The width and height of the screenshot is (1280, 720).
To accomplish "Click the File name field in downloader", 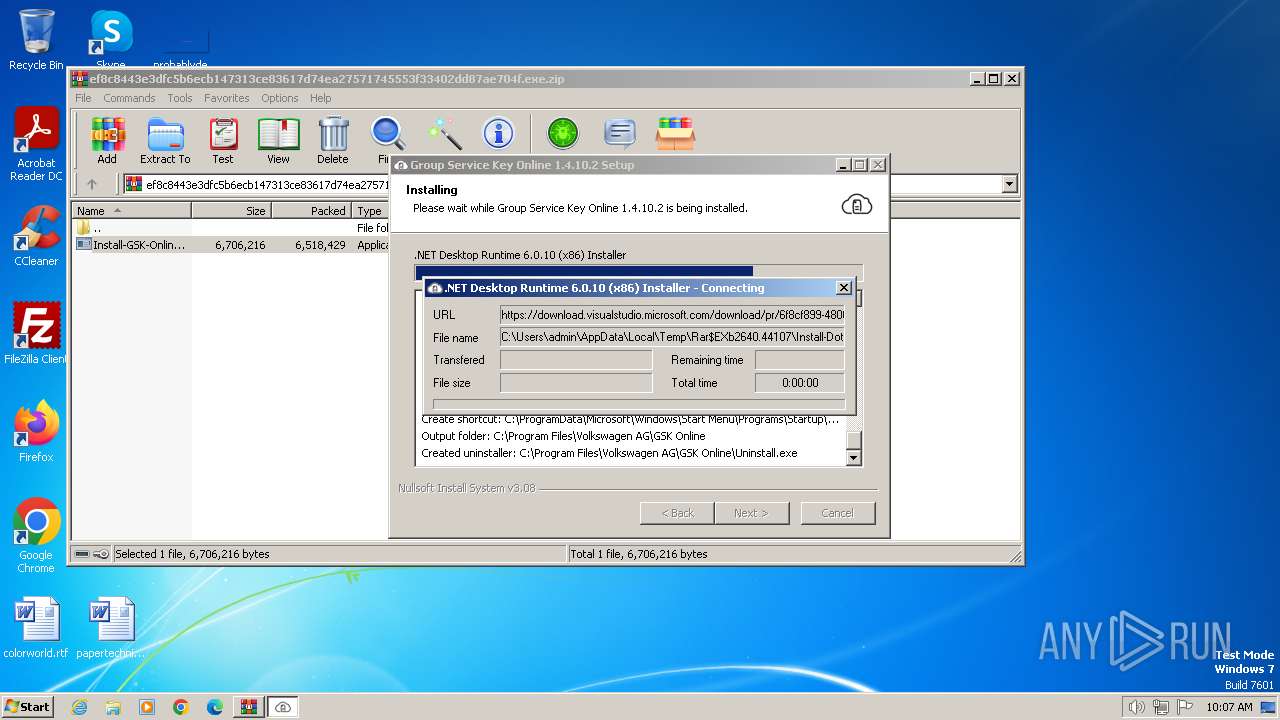I will coord(672,338).
